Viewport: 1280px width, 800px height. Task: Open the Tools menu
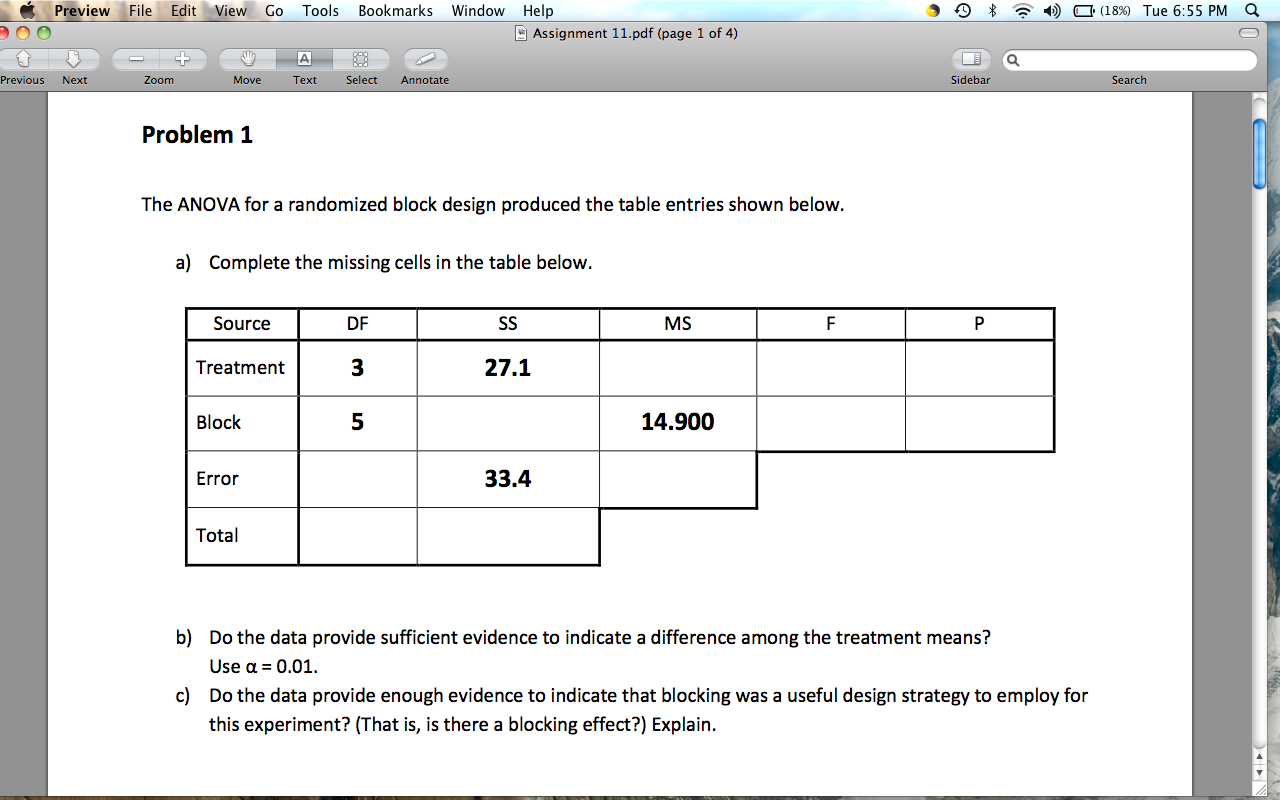(320, 11)
